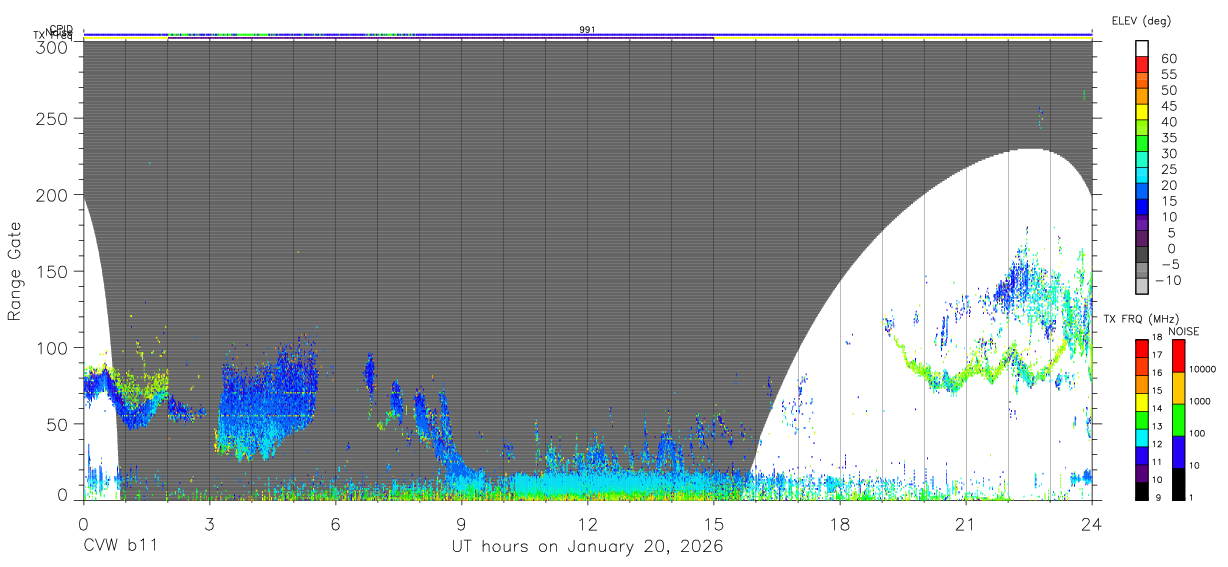
Task: Pick the green swatch in the NOISE colorbar
Action: 1177,419
